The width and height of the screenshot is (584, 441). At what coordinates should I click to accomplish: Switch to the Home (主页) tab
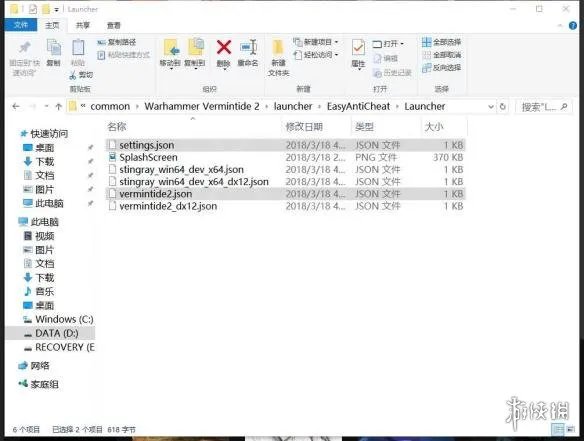(52, 25)
